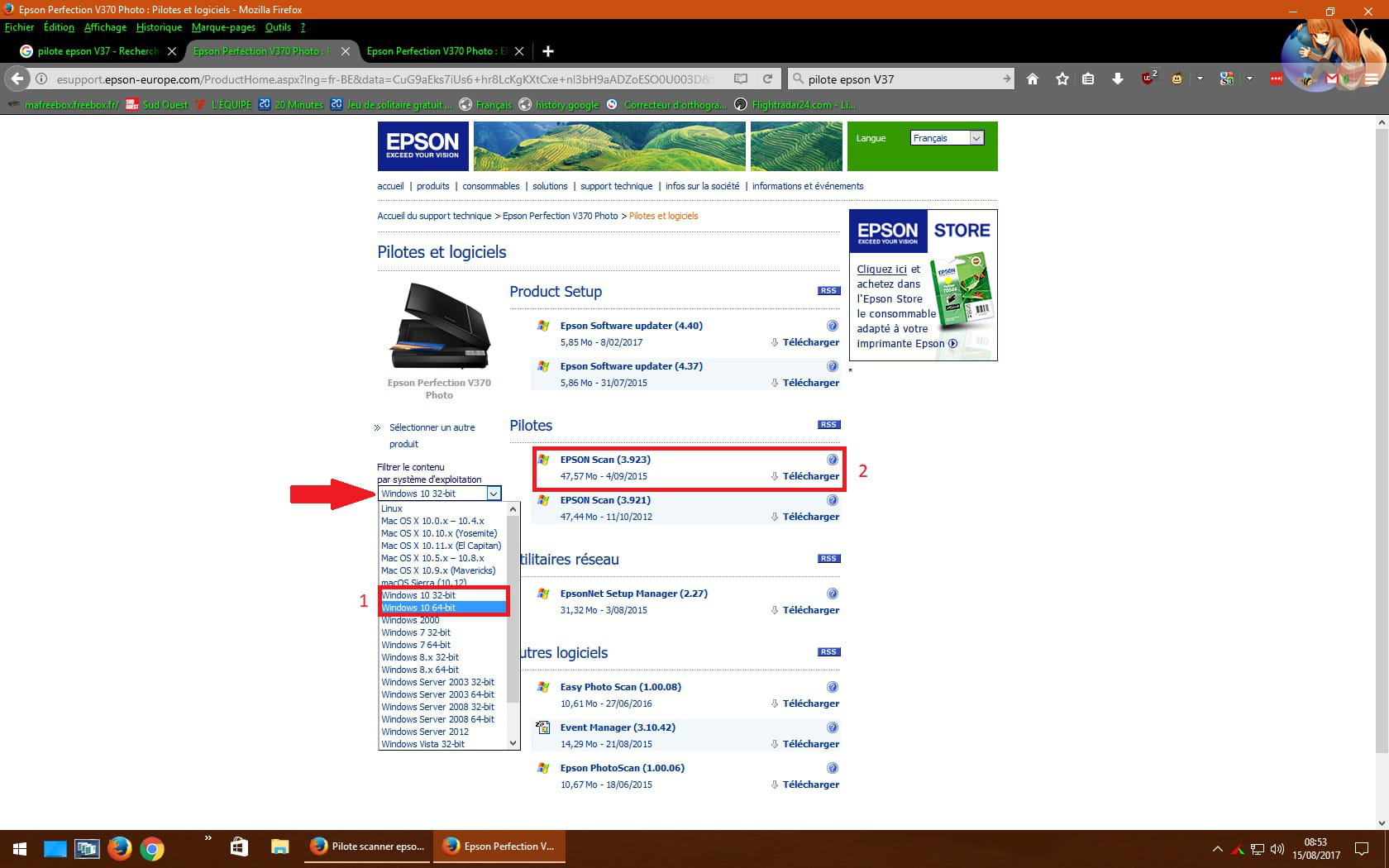1389x868 pixels.
Task: Open the Fichier menu
Action: coord(19,27)
